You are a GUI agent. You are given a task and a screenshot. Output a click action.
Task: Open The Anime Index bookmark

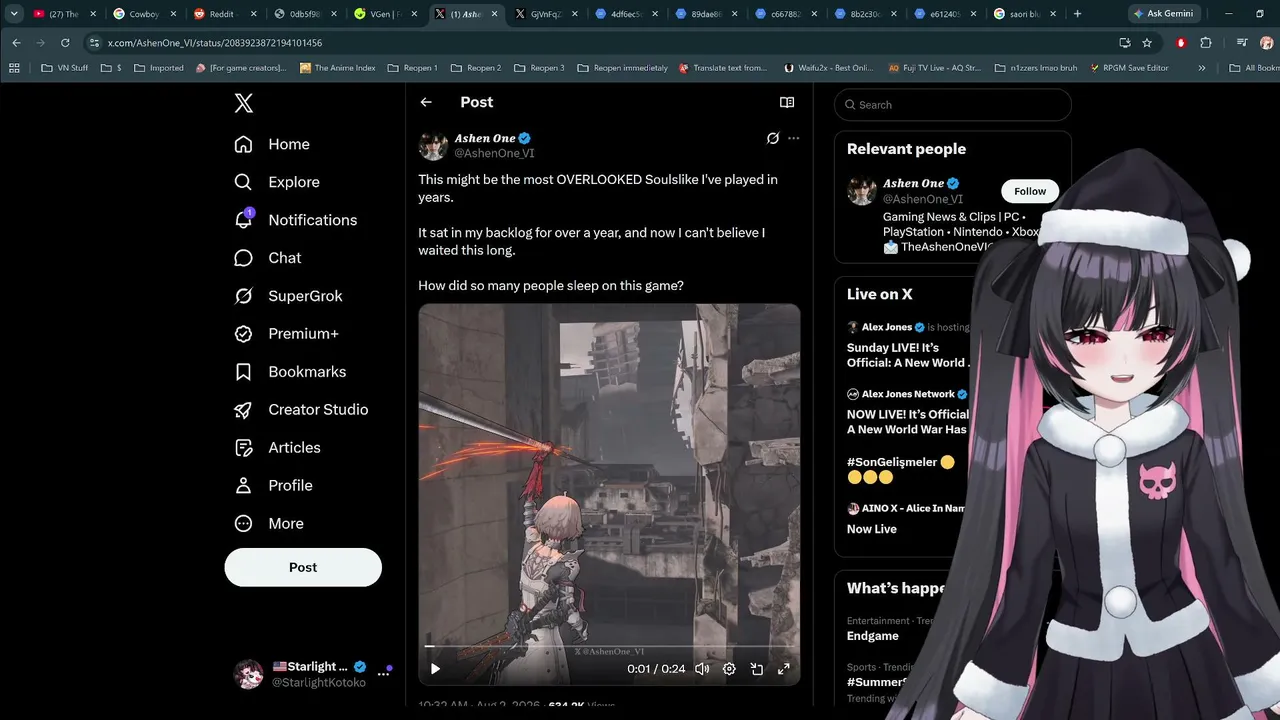pyautogui.click(x=337, y=68)
